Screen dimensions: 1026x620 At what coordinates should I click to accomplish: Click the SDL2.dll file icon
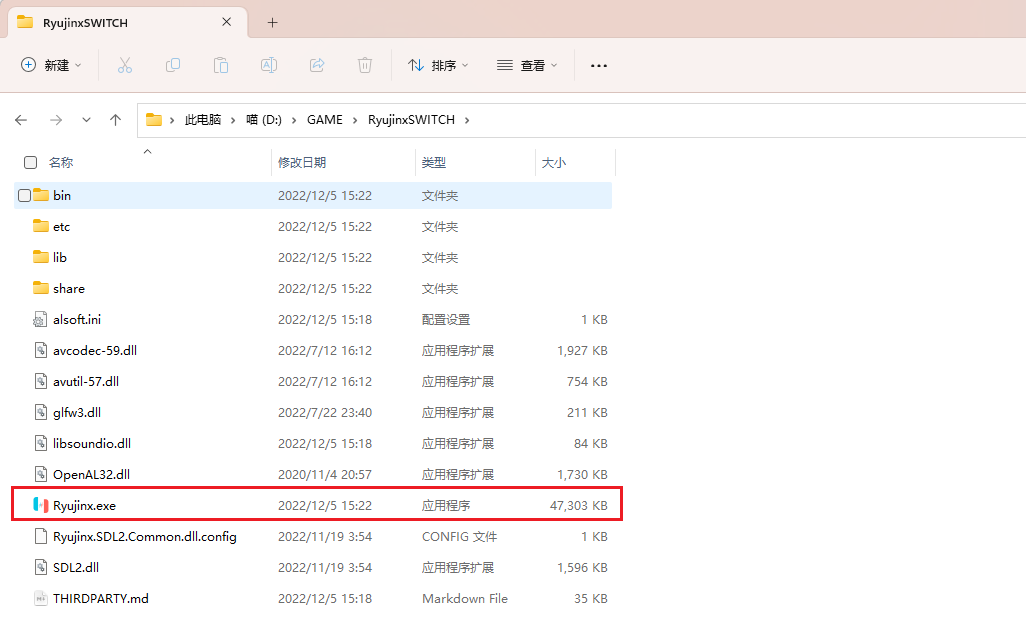pyautogui.click(x=41, y=568)
